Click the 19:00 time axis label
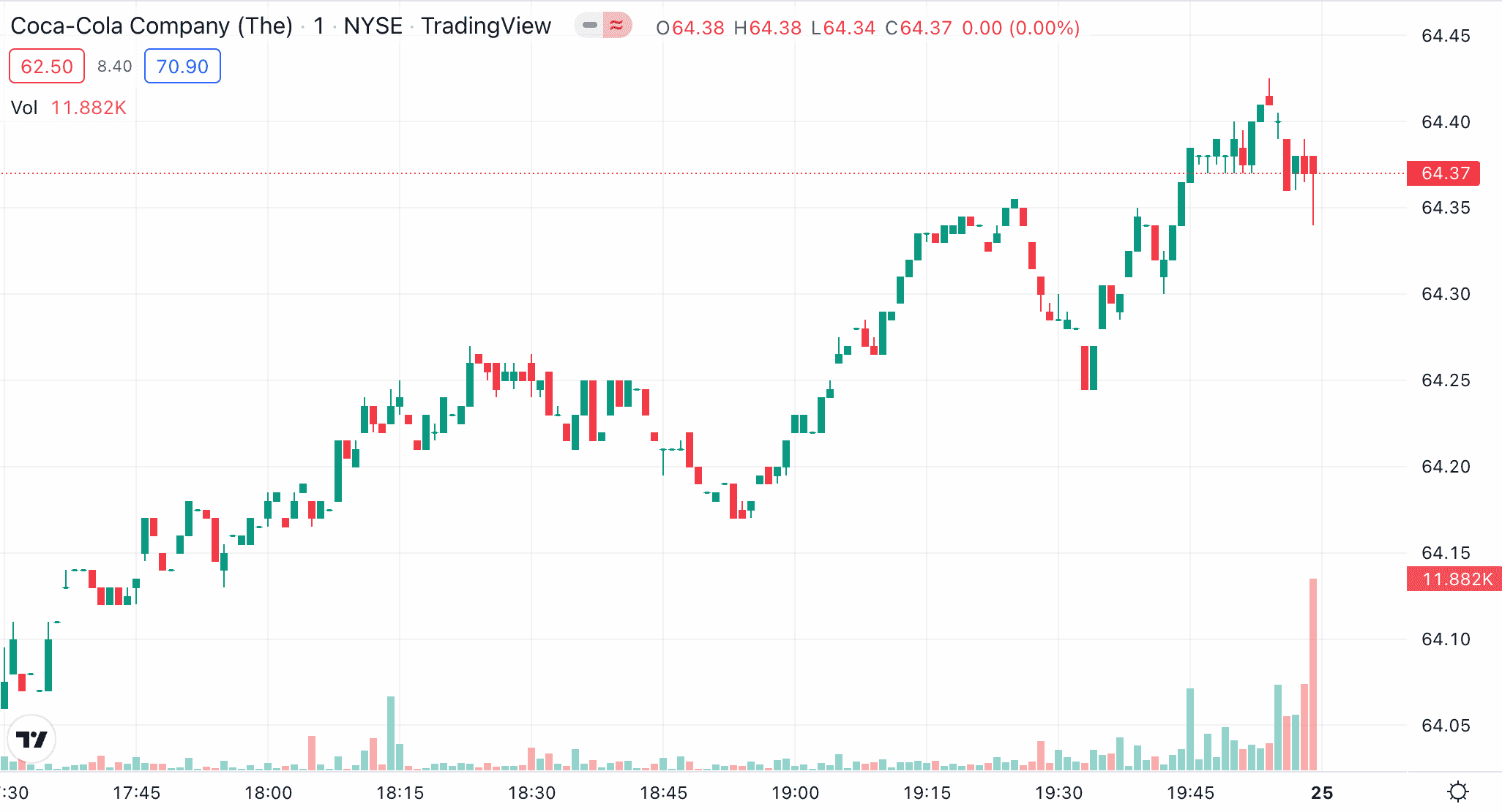The width and height of the screenshot is (1502, 812). (796, 793)
